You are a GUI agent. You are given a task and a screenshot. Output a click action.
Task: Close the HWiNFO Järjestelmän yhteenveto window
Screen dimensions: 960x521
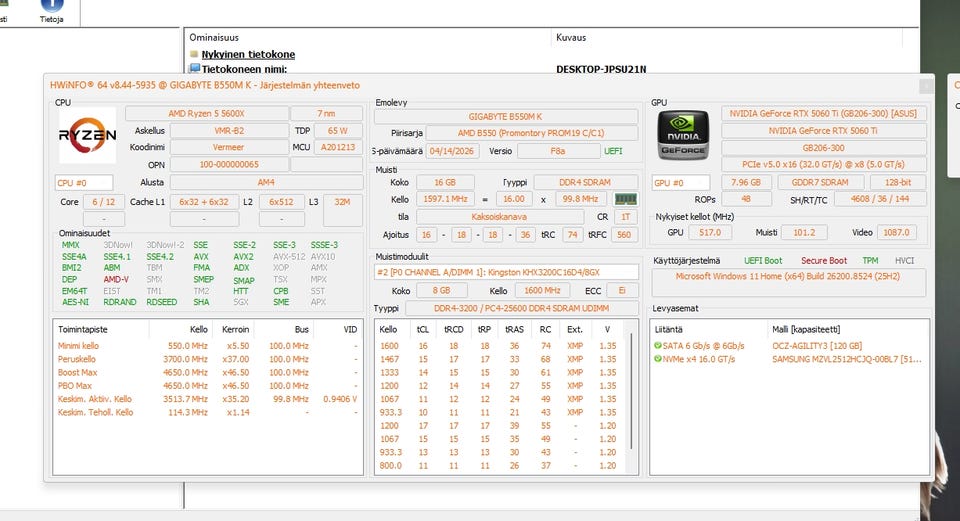click(x=926, y=86)
